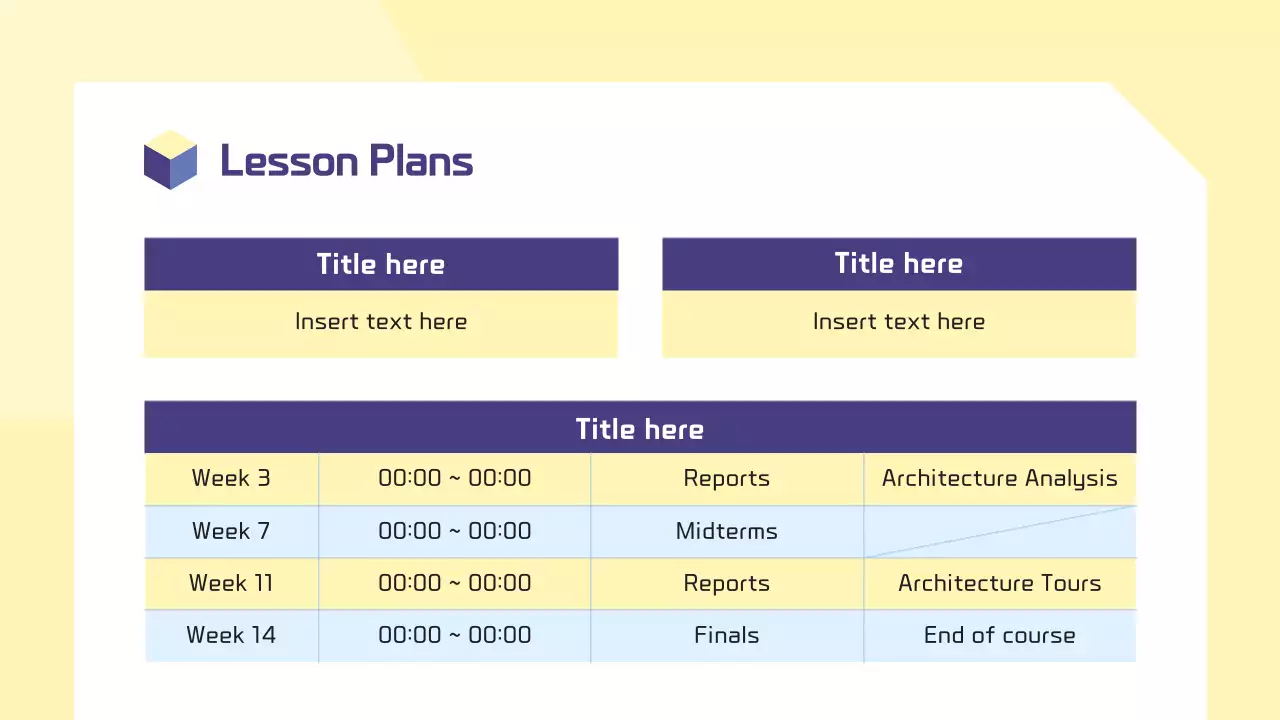The image size is (1280, 720).
Task: Click the Week 14 time range cell
Action: click(455, 635)
